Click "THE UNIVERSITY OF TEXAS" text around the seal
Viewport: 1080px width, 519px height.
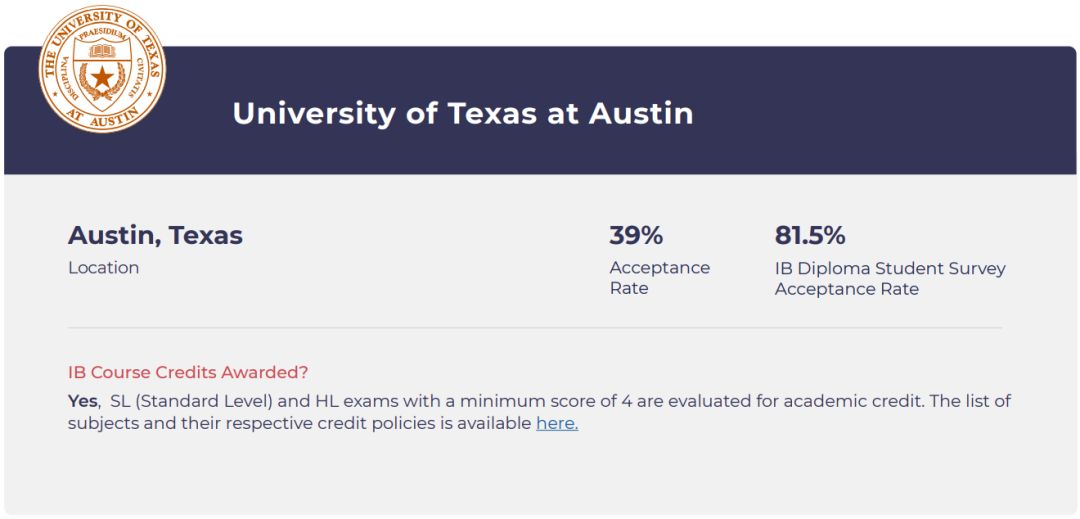tap(102, 20)
